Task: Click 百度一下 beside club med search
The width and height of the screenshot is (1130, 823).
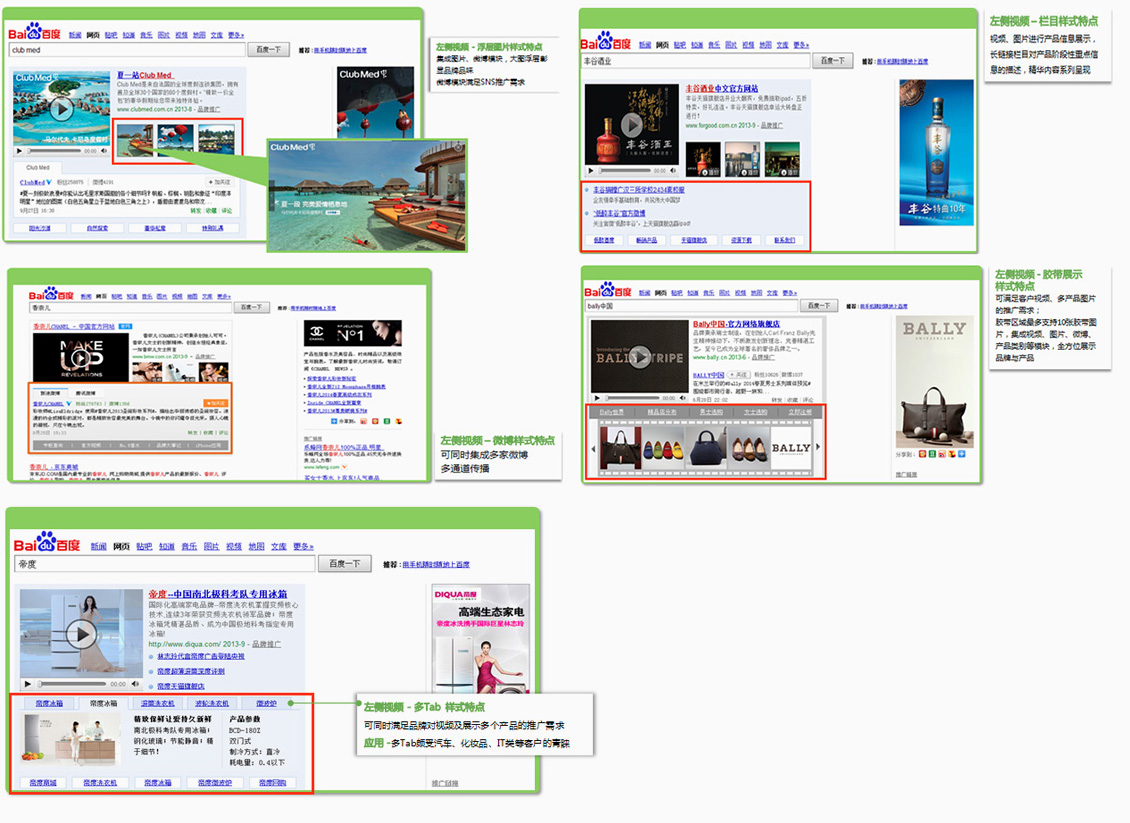Action: point(269,50)
